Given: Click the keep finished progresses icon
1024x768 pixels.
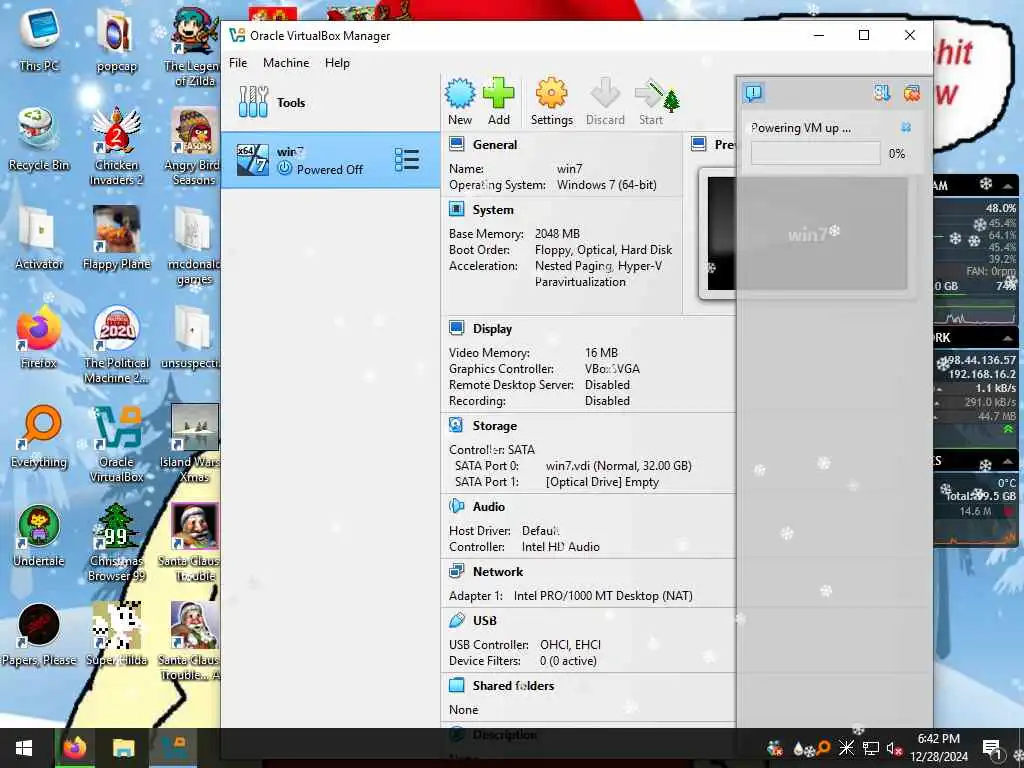Looking at the screenshot, I should 882,93.
